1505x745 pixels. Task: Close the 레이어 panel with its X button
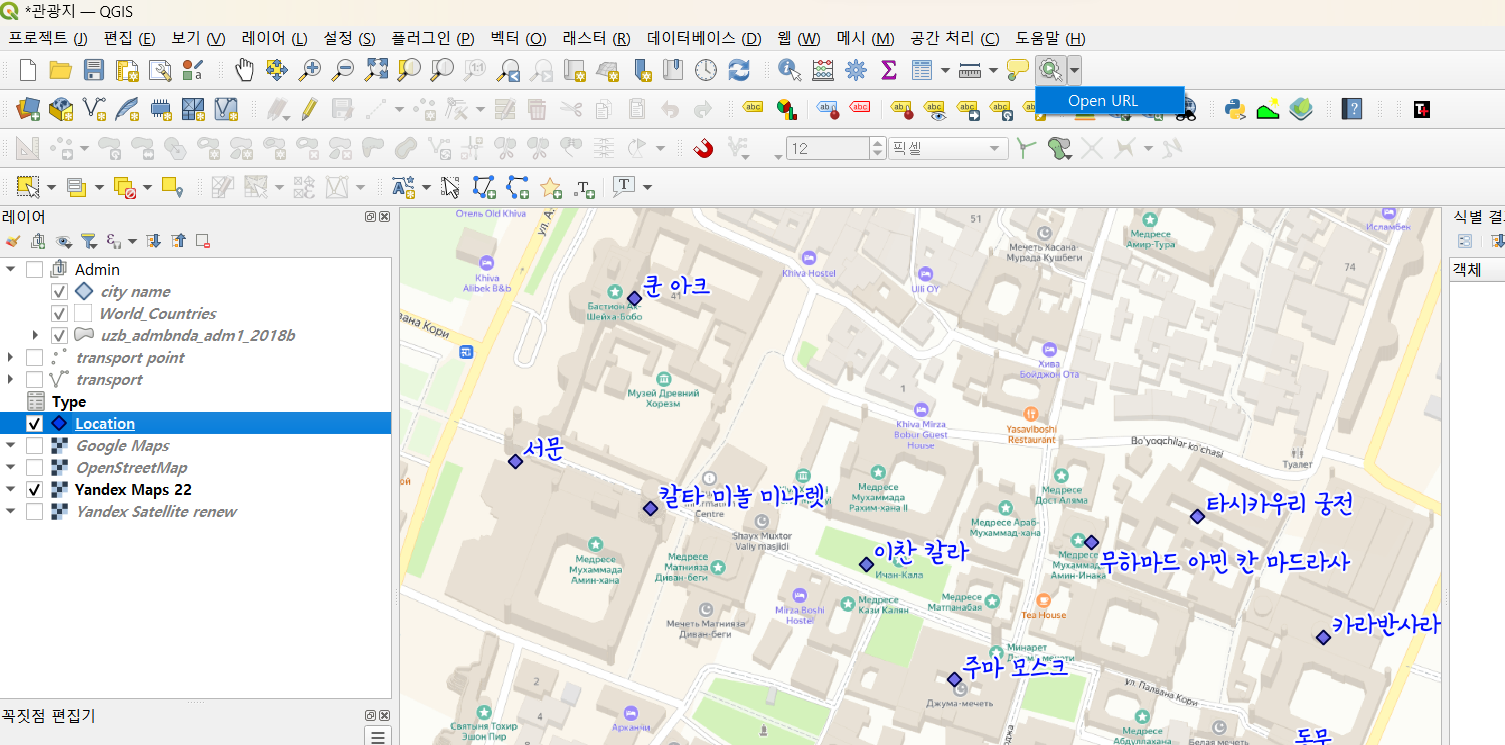[x=384, y=217]
